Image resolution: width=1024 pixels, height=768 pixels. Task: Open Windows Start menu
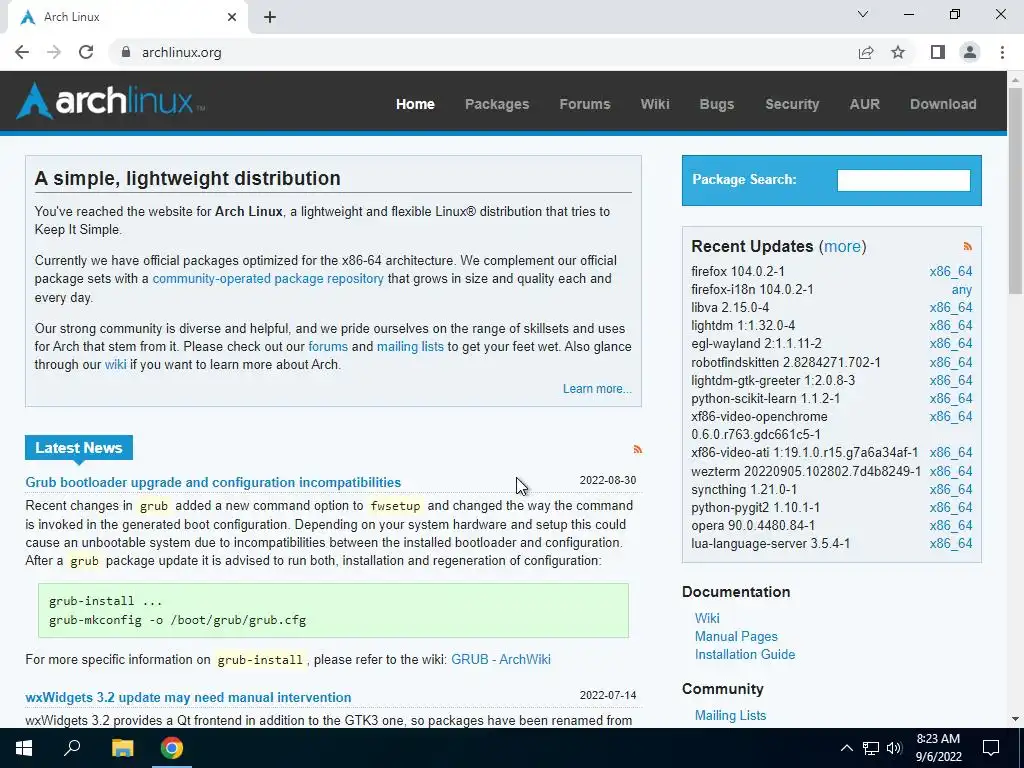[24, 748]
